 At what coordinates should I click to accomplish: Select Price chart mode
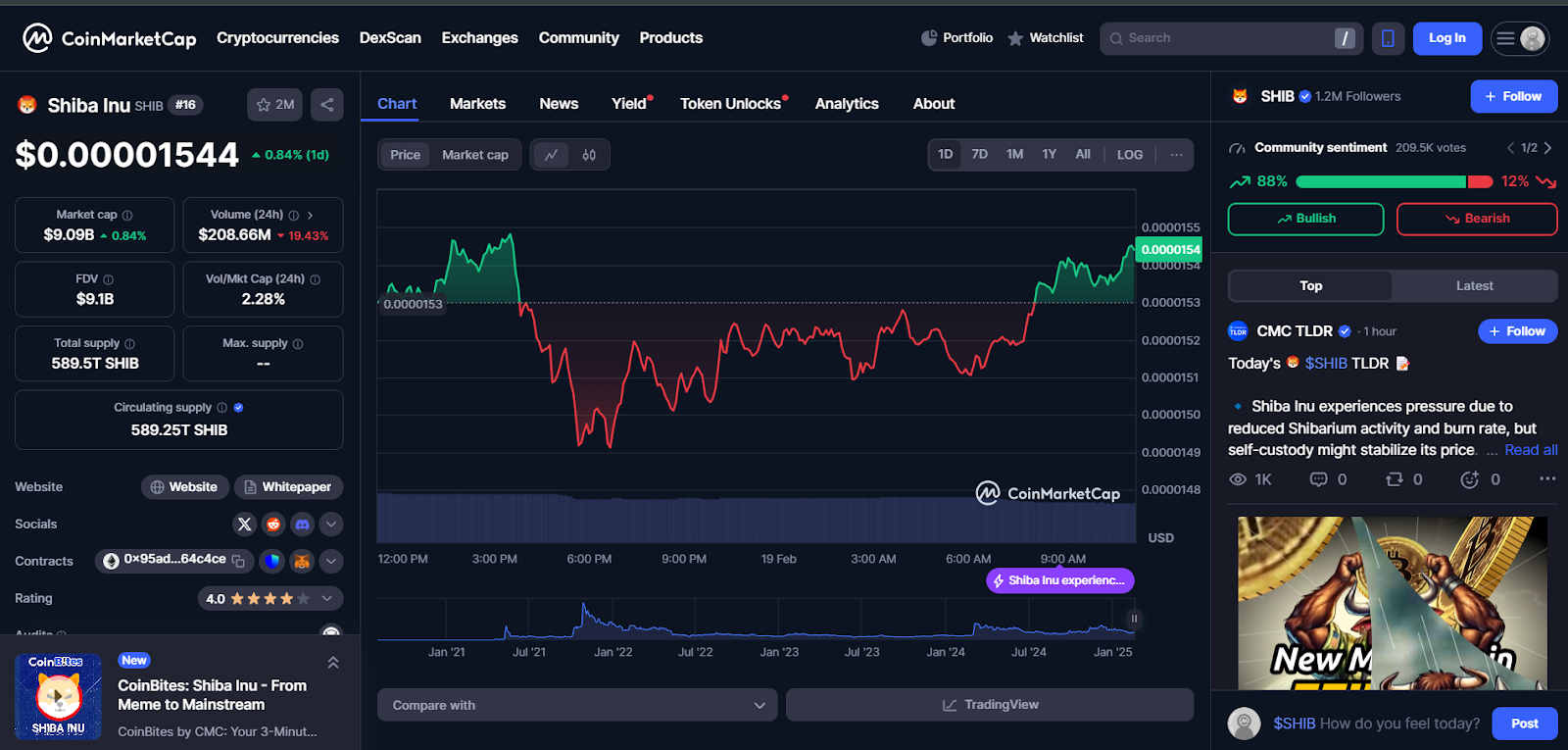coord(405,155)
